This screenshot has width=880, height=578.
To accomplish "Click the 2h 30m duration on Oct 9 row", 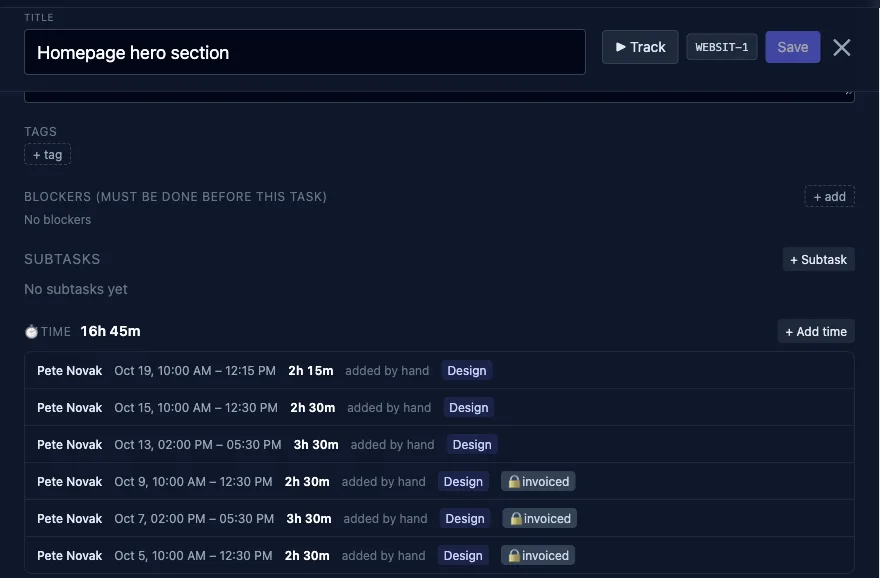I will click(307, 481).
